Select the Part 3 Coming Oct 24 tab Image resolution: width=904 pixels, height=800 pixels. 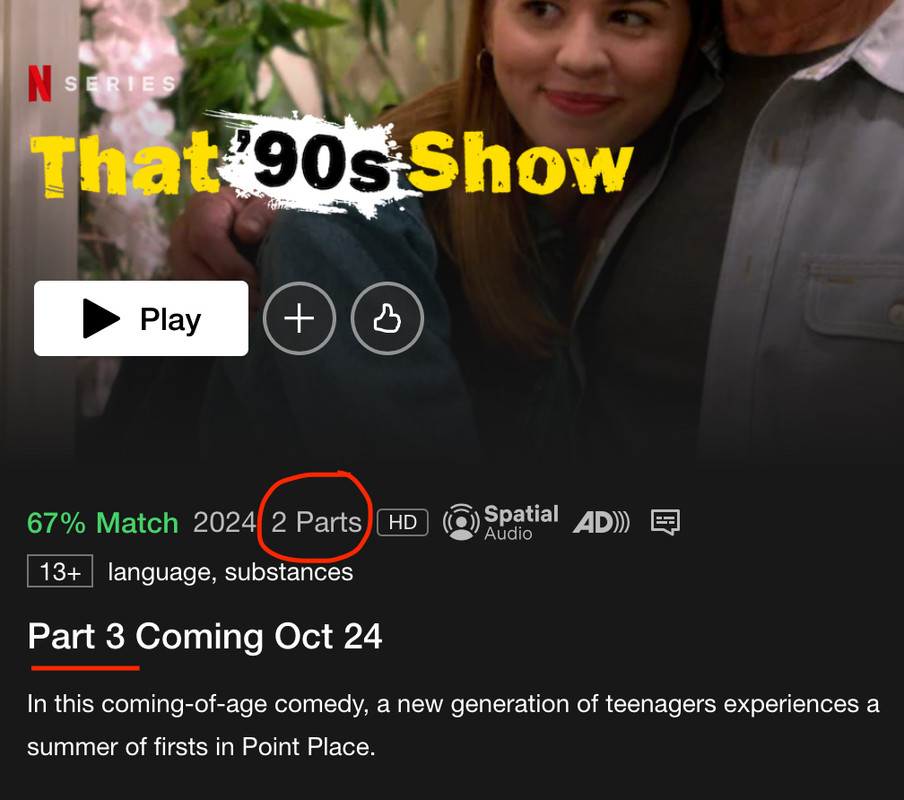205,636
